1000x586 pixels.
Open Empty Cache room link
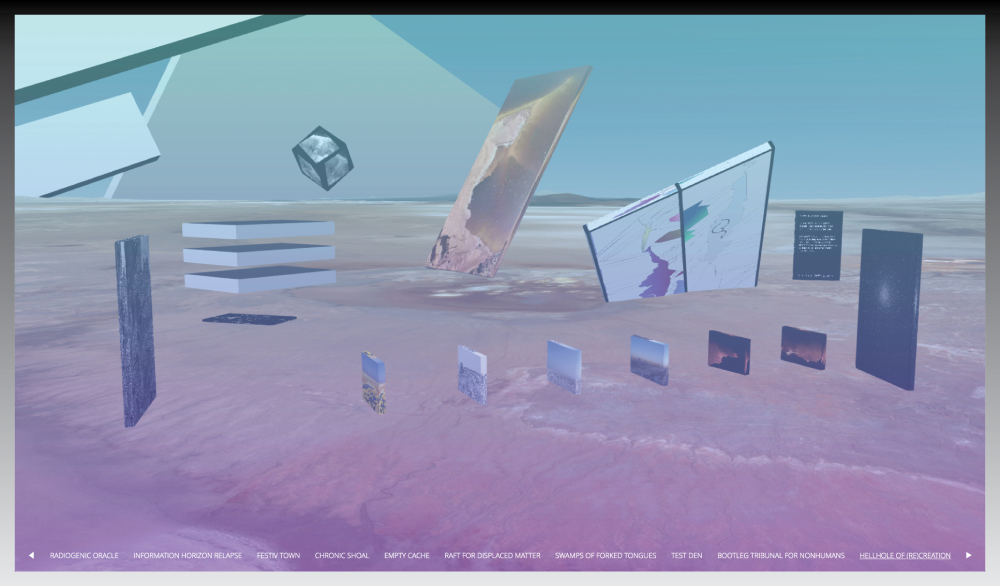(406, 555)
